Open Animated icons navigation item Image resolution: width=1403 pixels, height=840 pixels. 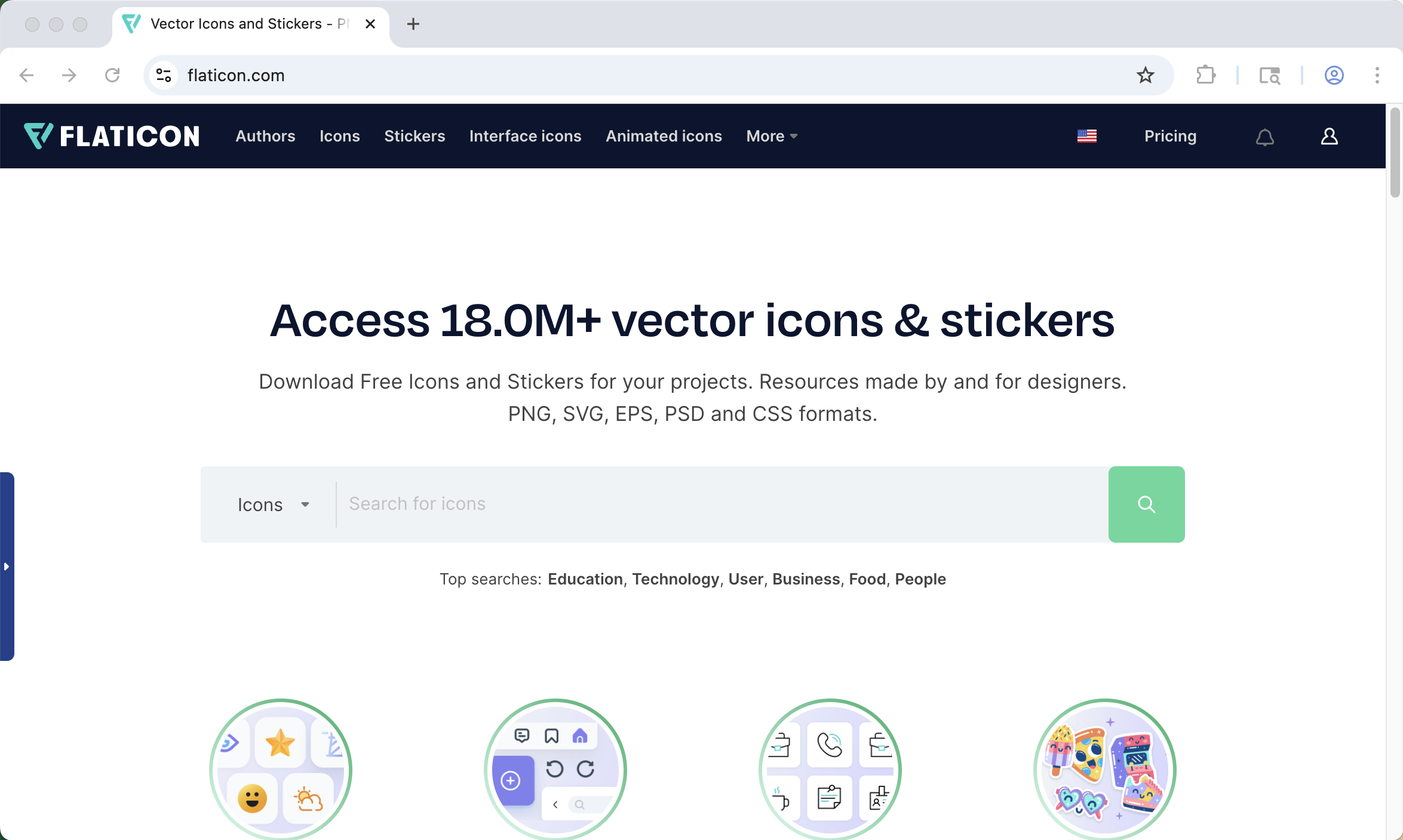(x=664, y=136)
